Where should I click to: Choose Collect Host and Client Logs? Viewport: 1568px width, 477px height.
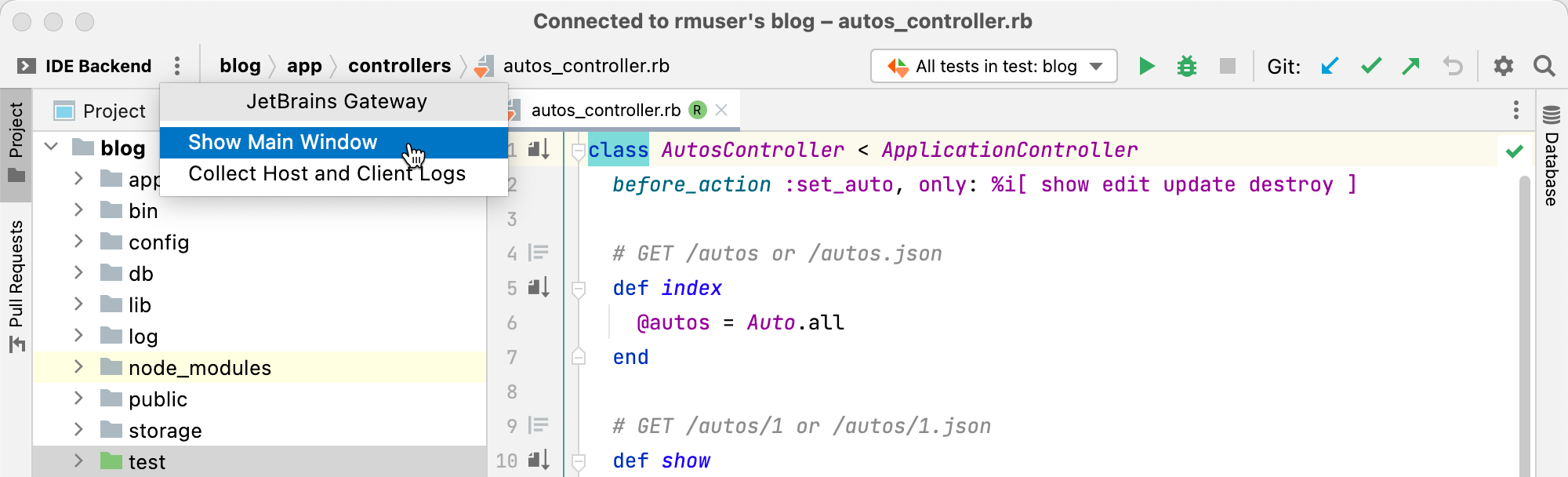[327, 173]
